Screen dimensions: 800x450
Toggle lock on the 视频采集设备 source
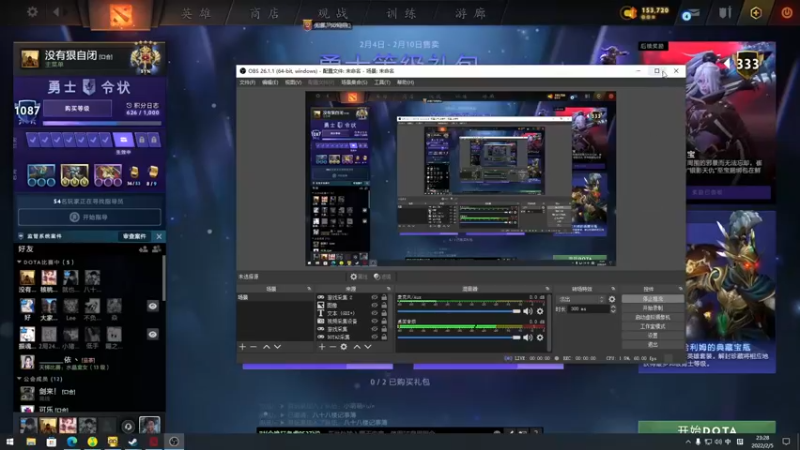pos(384,321)
